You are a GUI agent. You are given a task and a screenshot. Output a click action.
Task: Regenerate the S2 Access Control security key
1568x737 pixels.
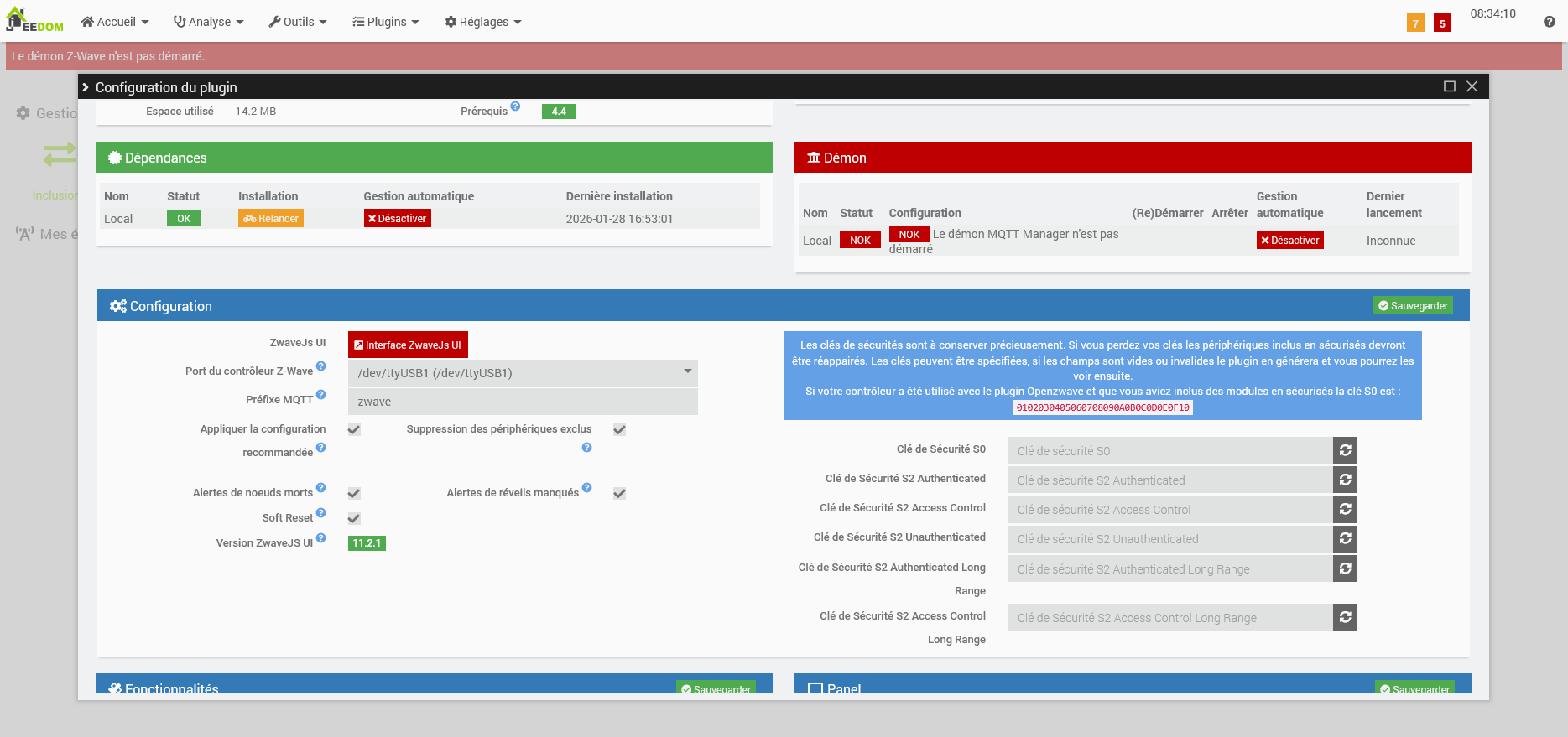click(1345, 509)
